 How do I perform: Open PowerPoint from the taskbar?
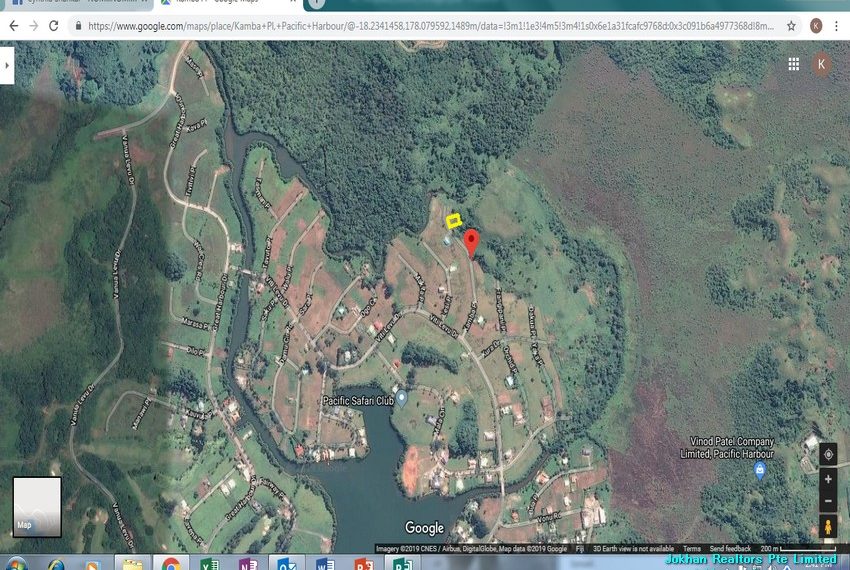pyautogui.click(x=364, y=564)
